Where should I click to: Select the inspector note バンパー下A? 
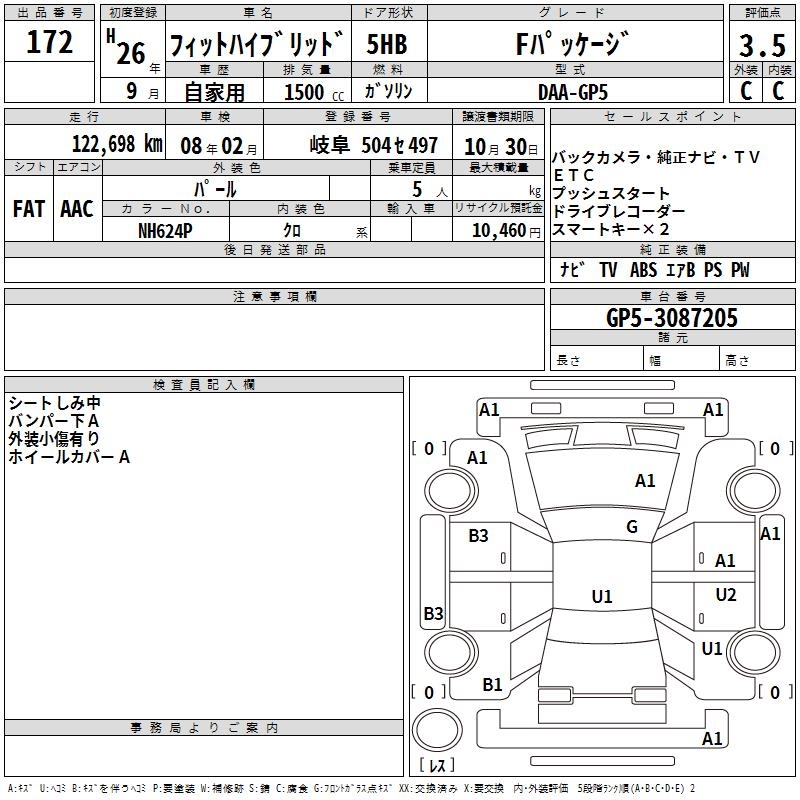pos(54,421)
